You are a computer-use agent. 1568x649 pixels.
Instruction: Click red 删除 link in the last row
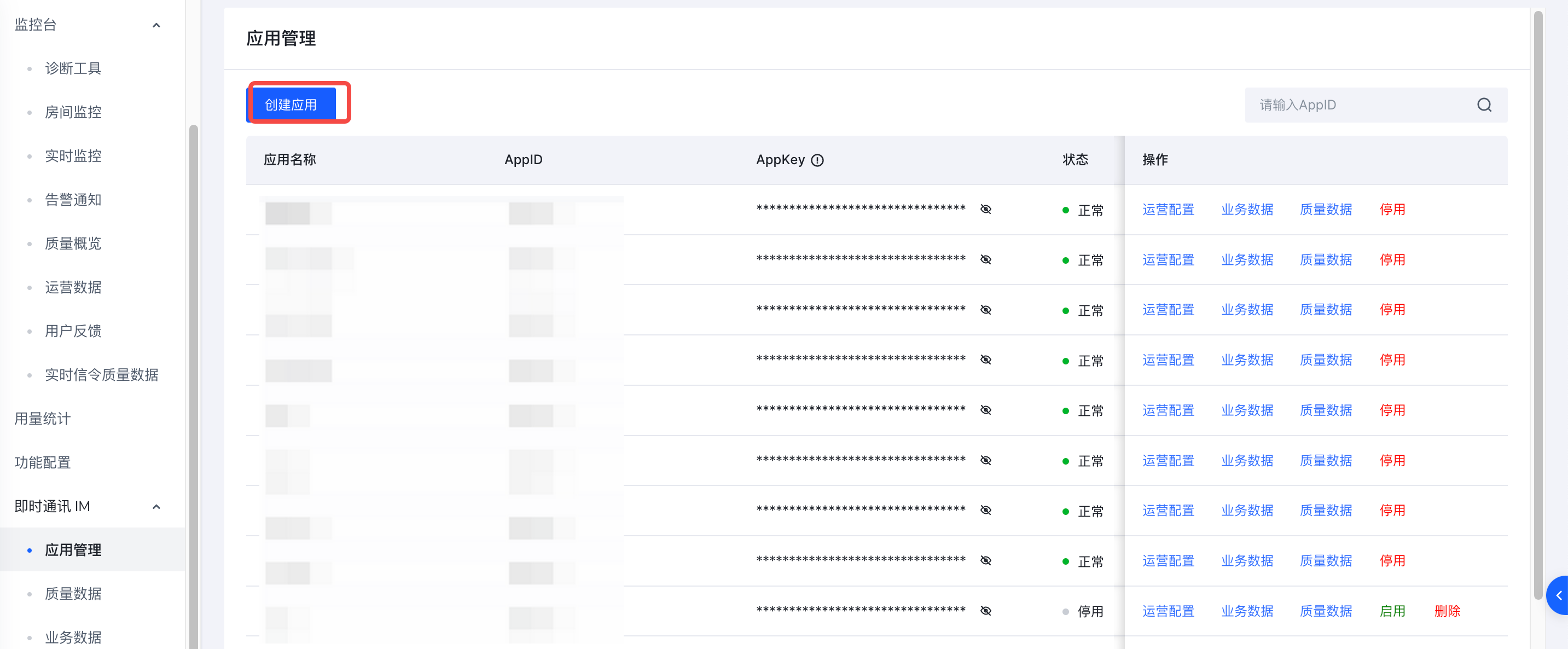[1447, 611]
